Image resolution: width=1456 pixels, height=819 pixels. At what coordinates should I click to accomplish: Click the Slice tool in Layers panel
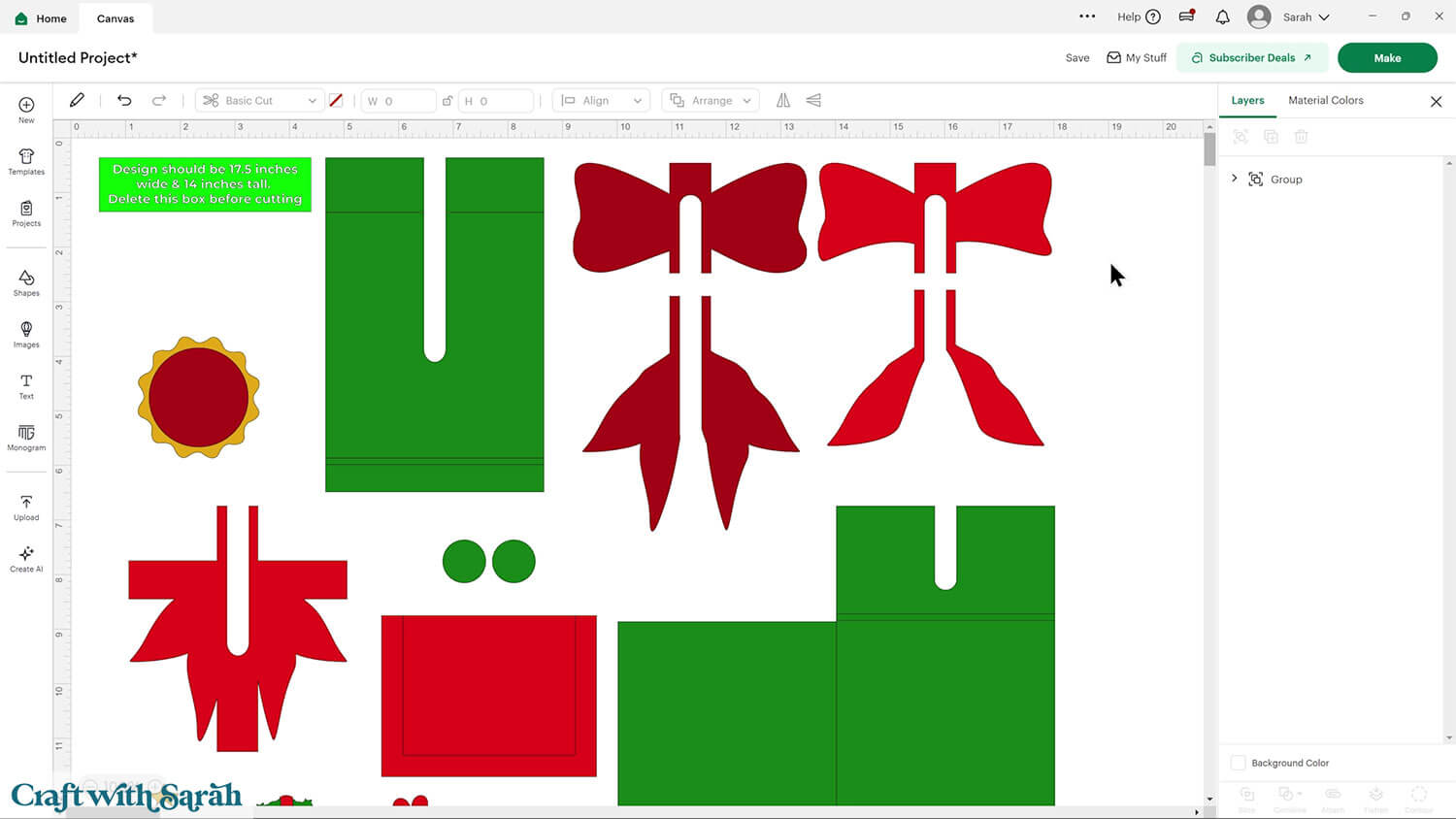click(x=1247, y=799)
